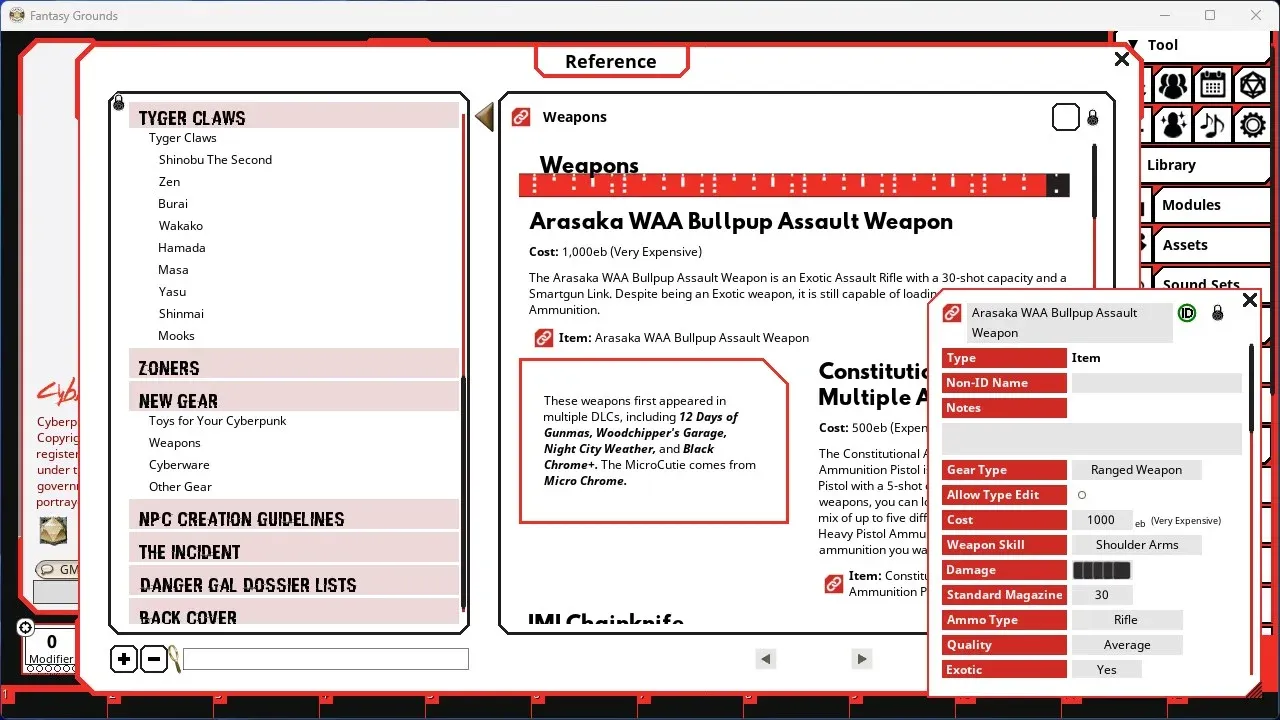Toggle the Exotic value Yes

(x=1106, y=670)
